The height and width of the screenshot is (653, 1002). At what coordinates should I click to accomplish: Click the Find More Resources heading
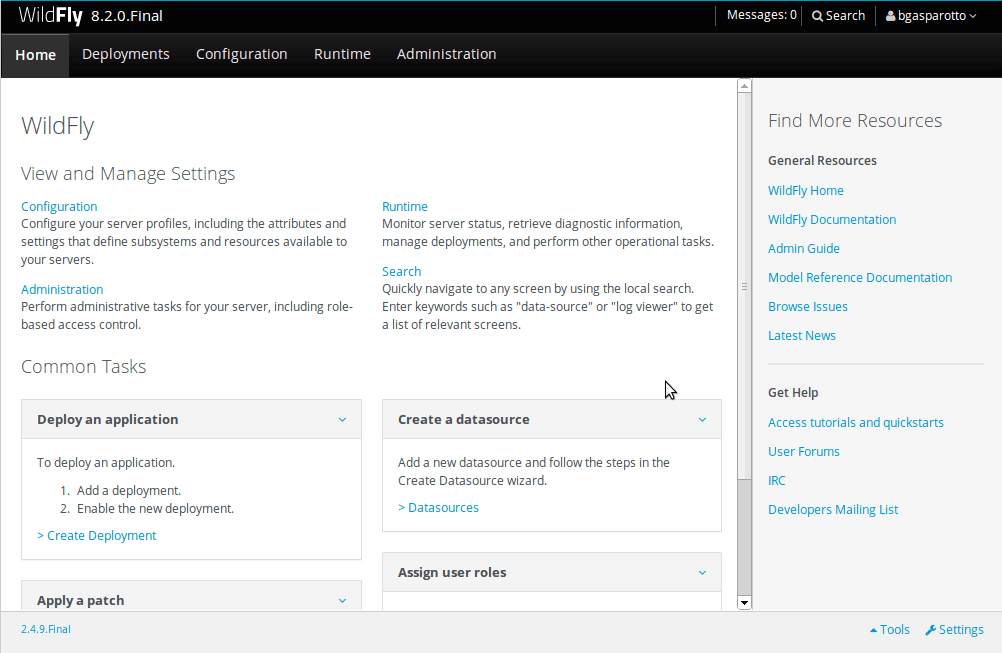[x=854, y=121]
